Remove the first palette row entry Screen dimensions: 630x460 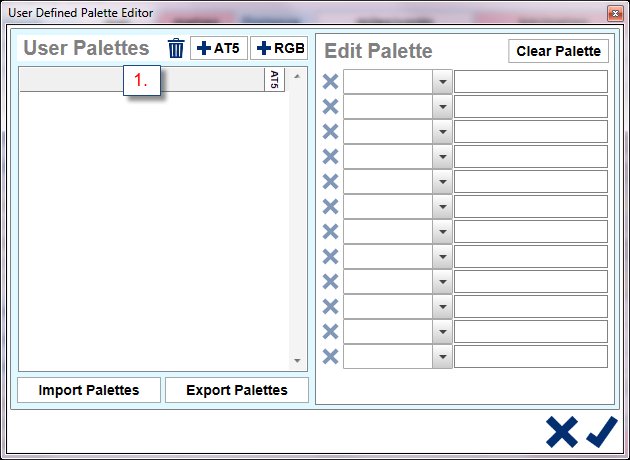coord(330,82)
